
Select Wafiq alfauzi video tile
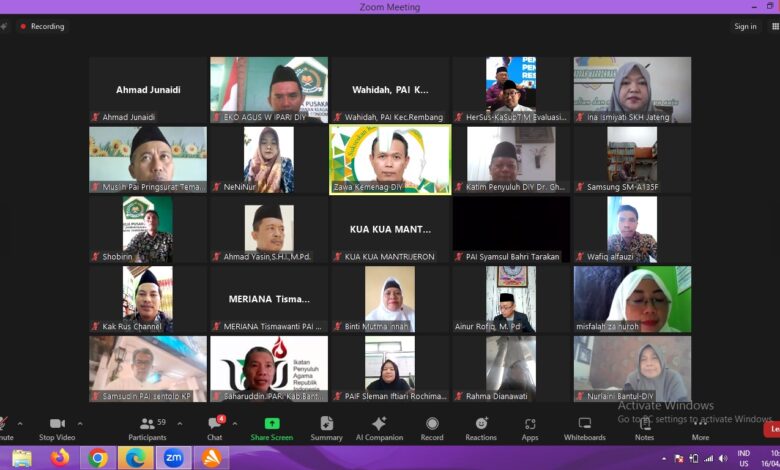[632, 229]
